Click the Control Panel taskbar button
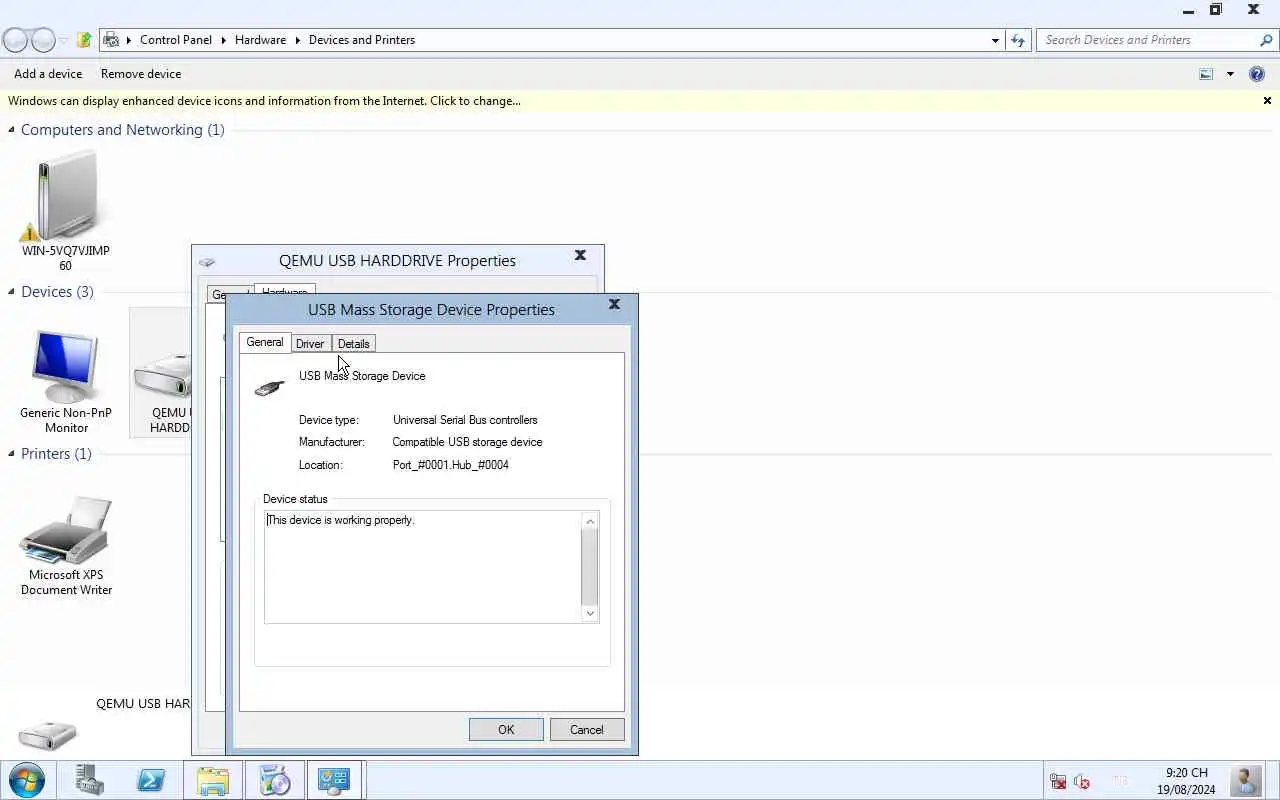1280x800 pixels. pyautogui.click(x=334, y=780)
